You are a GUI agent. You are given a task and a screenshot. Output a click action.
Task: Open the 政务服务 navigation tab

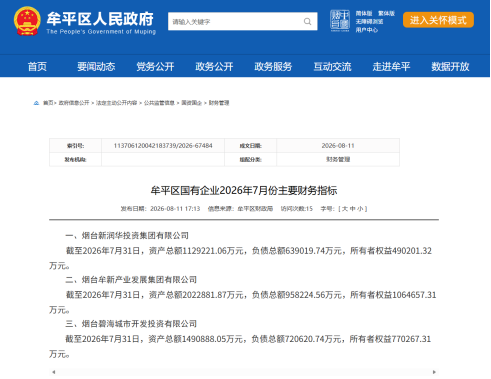click(x=273, y=67)
